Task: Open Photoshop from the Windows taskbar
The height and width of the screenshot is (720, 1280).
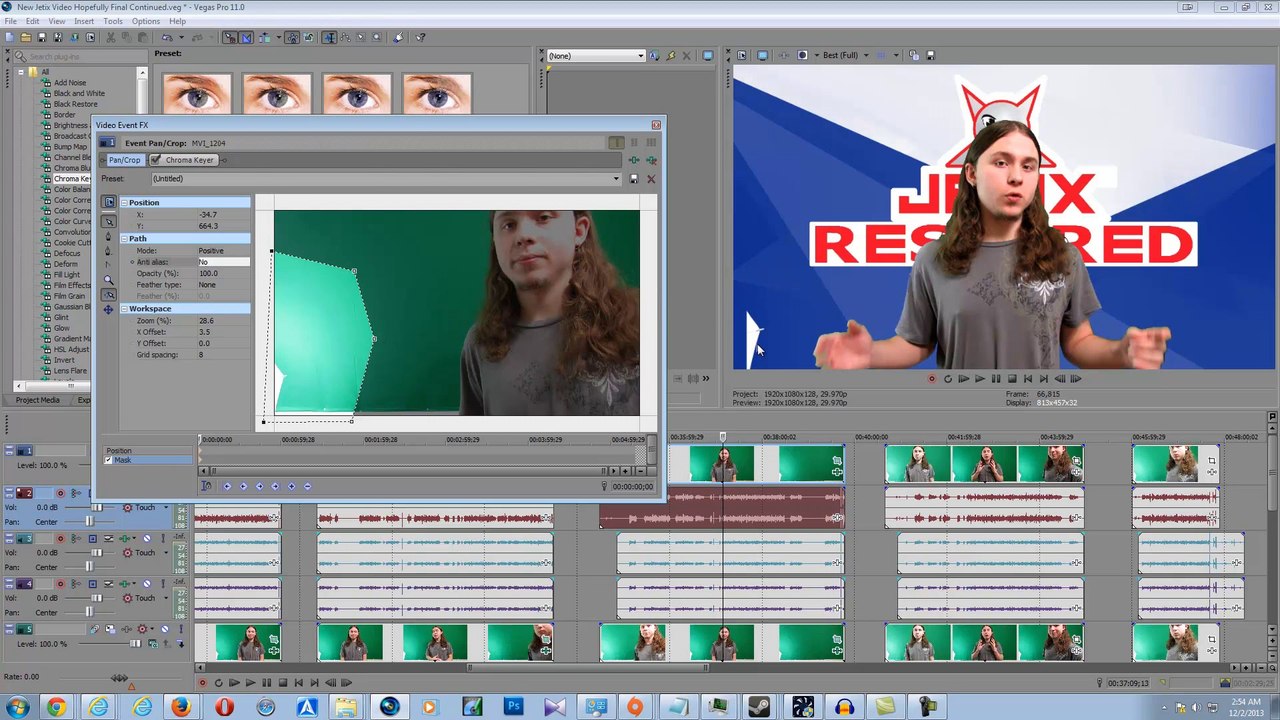Action: pyautogui.click(x=513, y=707)
